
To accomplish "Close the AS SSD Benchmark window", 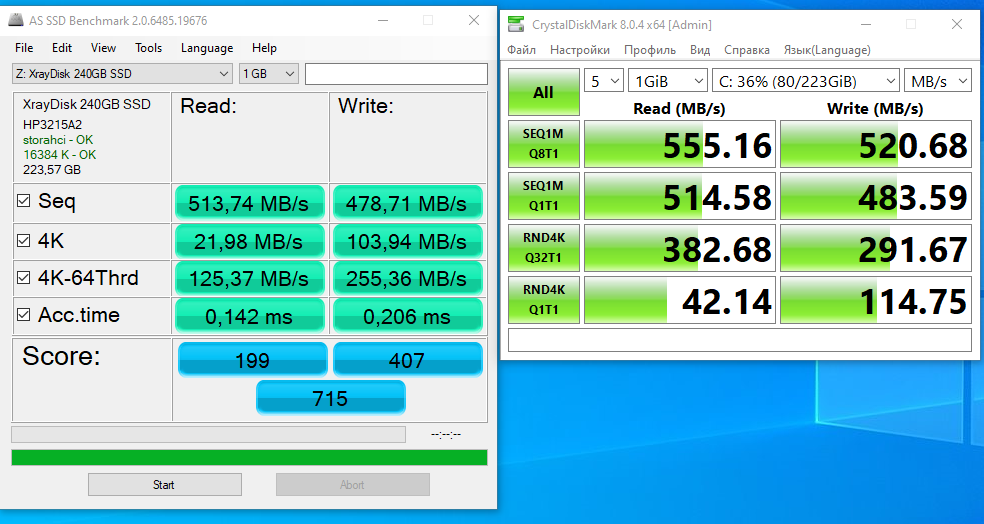I will pos(474,20).
